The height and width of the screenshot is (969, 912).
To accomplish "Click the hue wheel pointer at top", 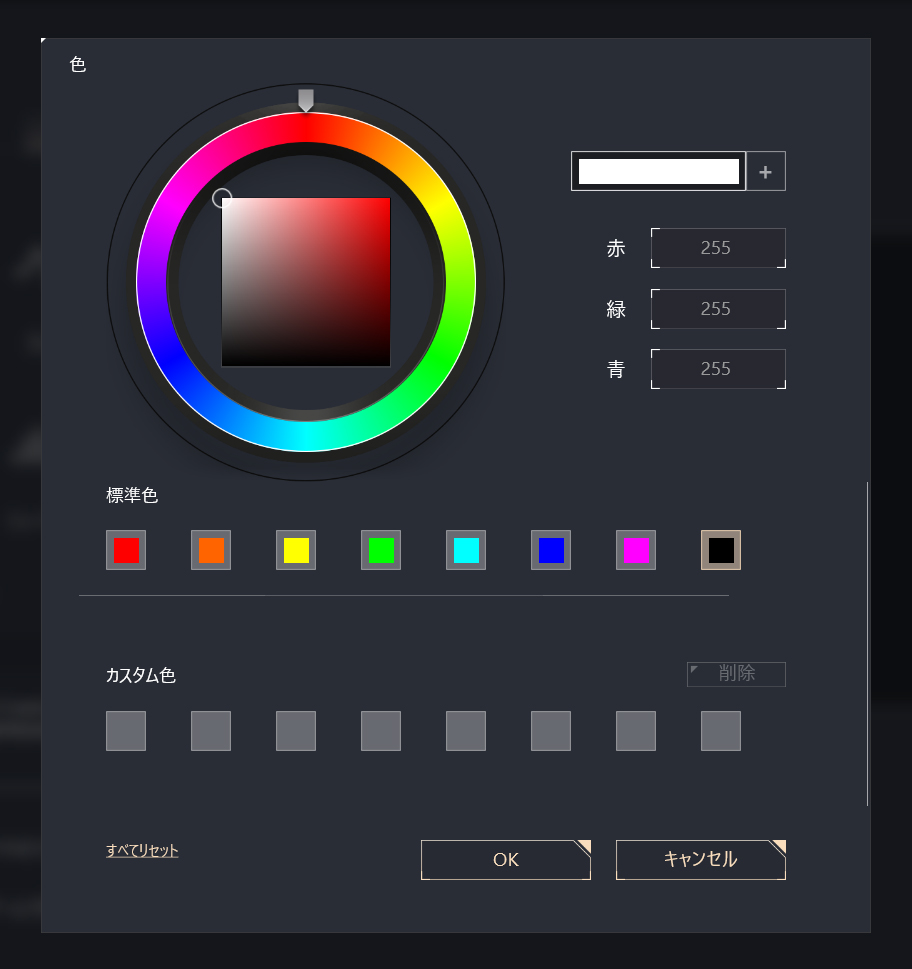I will pyautogui.click(x=306, y=100).
